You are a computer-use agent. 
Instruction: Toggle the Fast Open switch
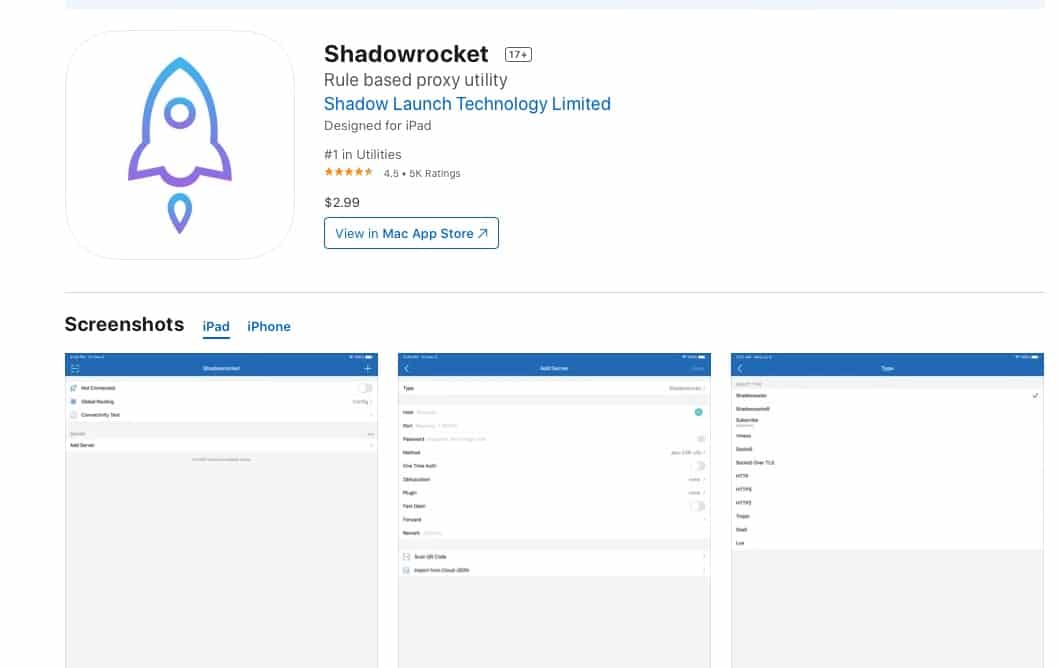pos(698,506)
